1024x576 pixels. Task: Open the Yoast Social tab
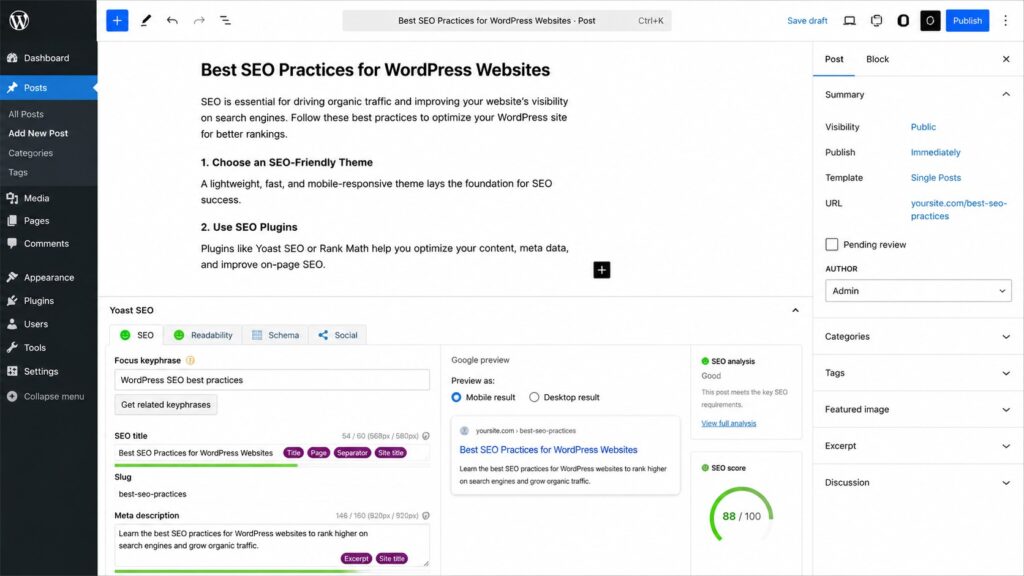338,335
